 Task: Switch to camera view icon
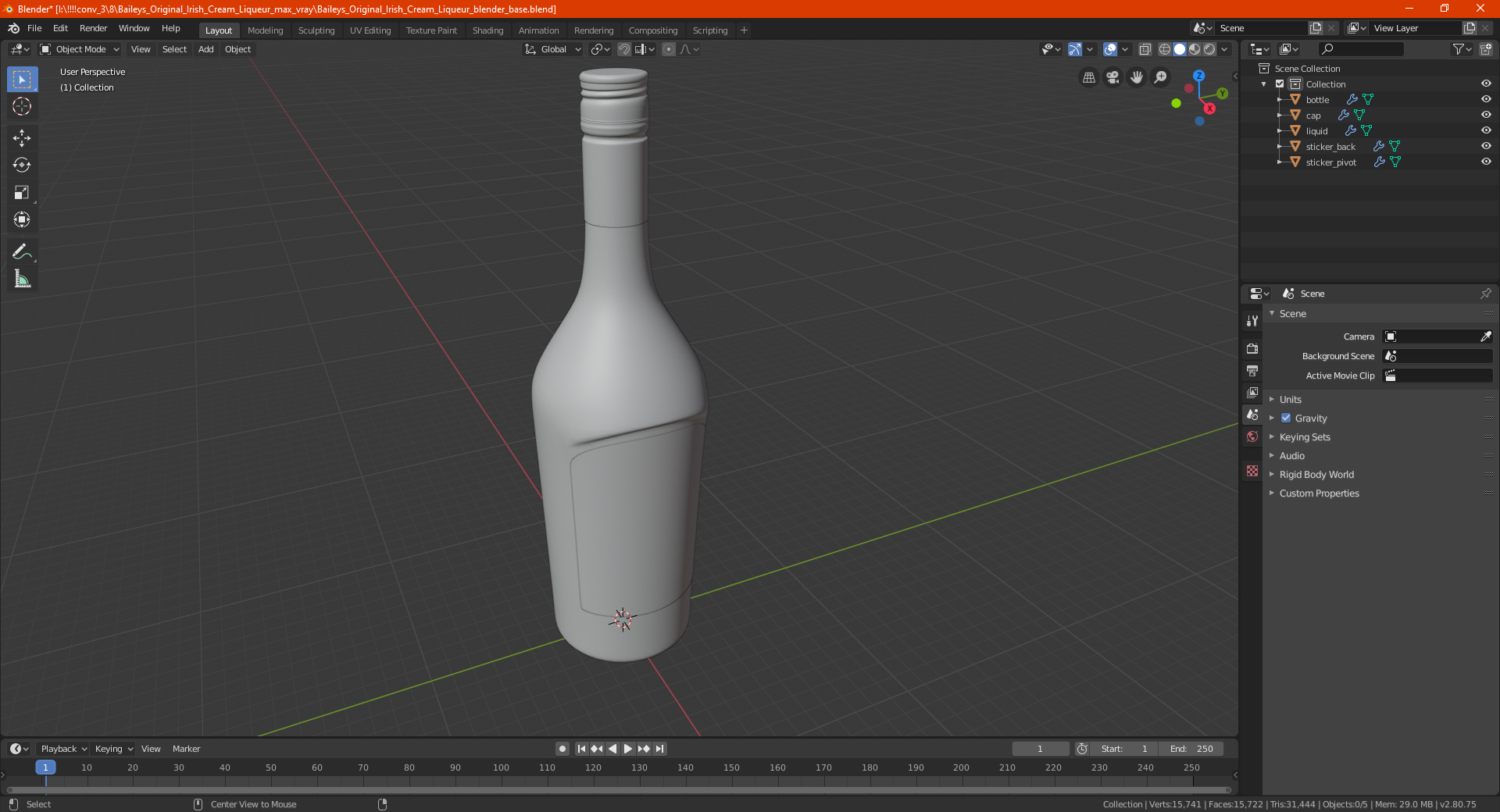click(x=1113, y=77)
